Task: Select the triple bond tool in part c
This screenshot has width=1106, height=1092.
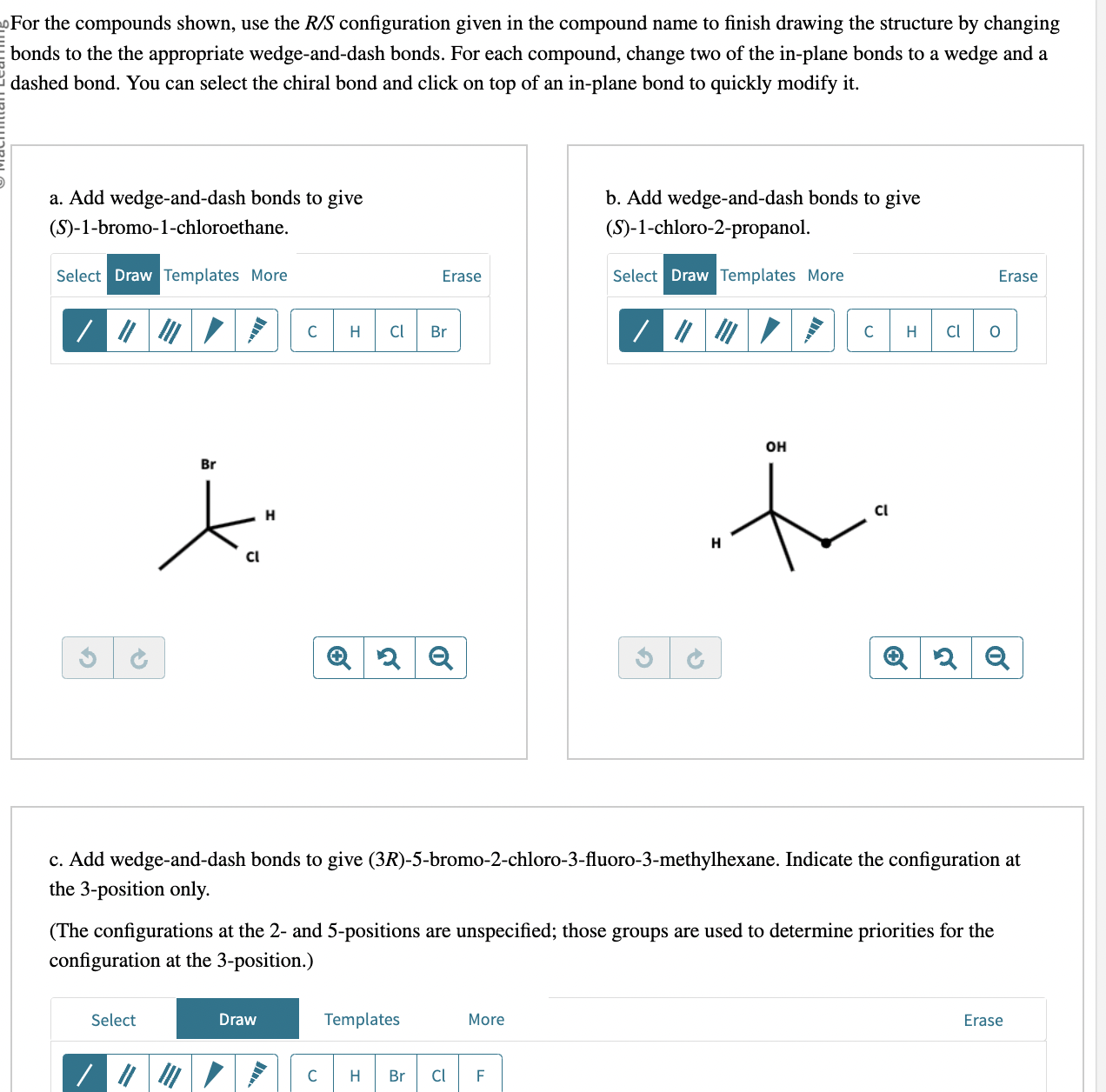Action: (169, 1075)
